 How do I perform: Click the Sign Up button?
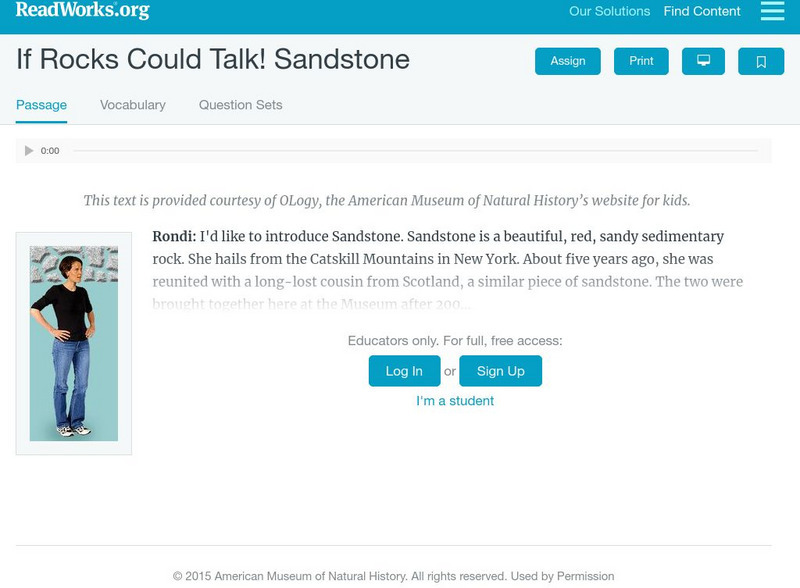(x=500, y=371)
